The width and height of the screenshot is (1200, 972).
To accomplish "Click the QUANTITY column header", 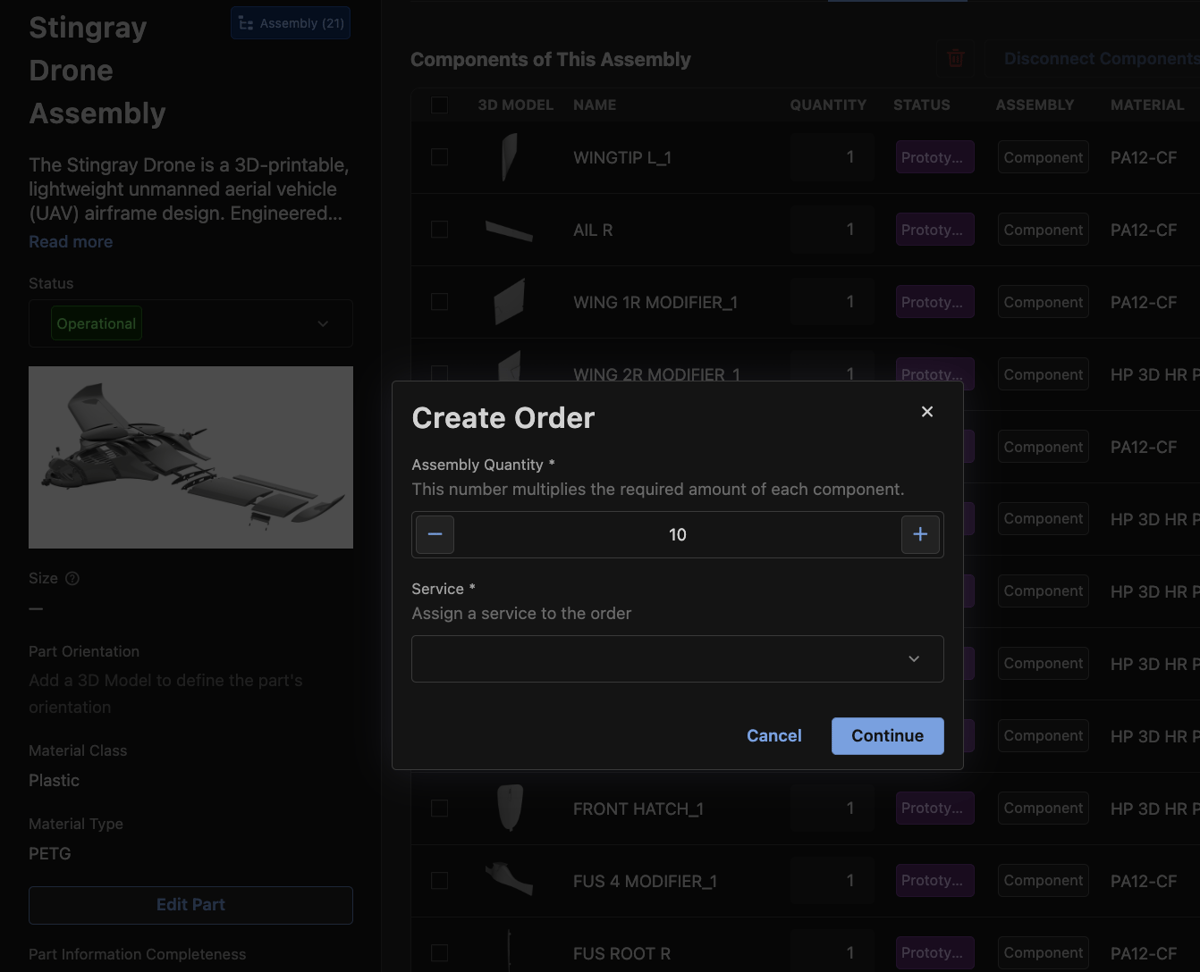I will (828, 105).
